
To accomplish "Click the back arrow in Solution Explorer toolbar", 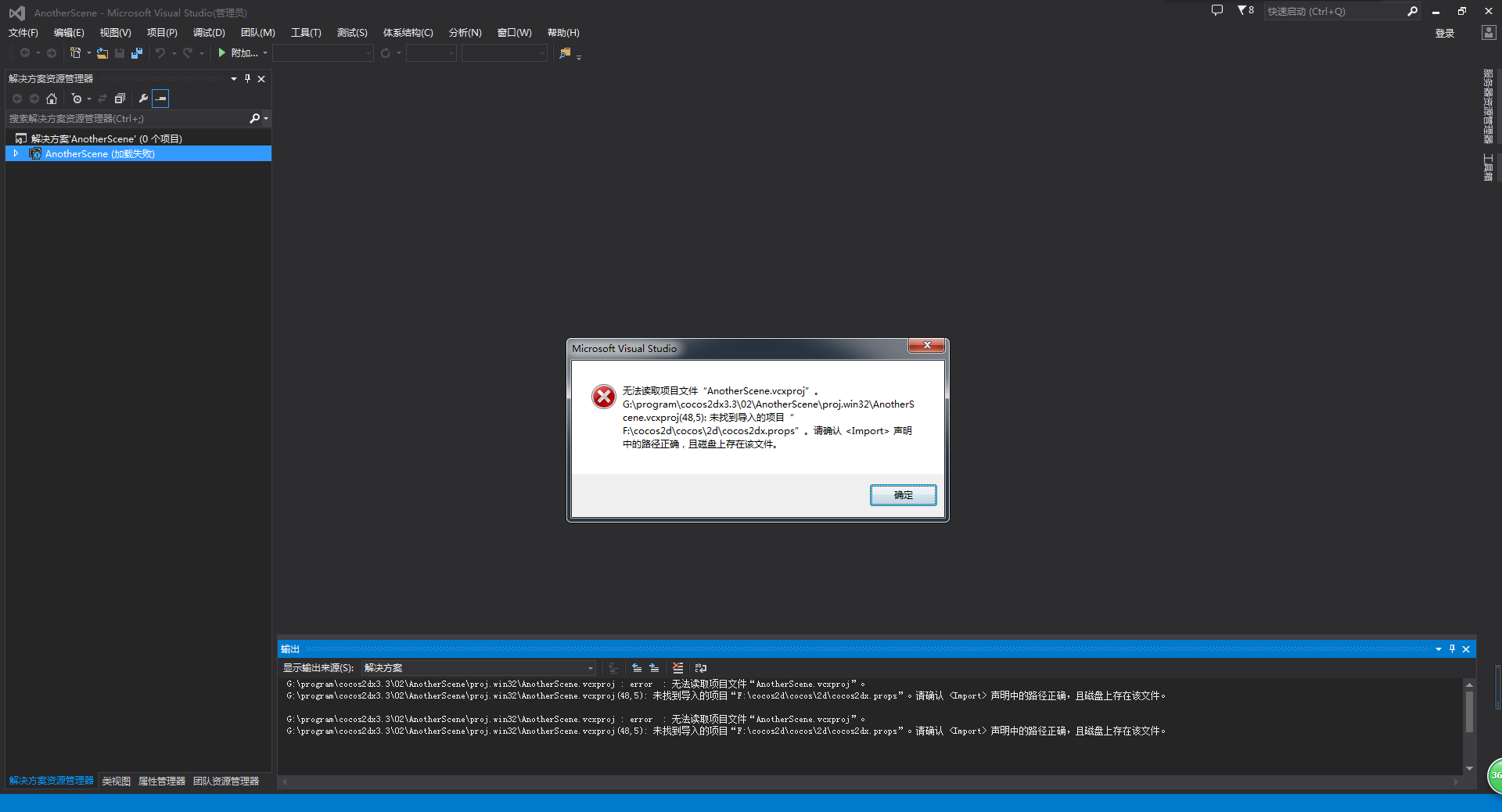I will click(17, 99).
